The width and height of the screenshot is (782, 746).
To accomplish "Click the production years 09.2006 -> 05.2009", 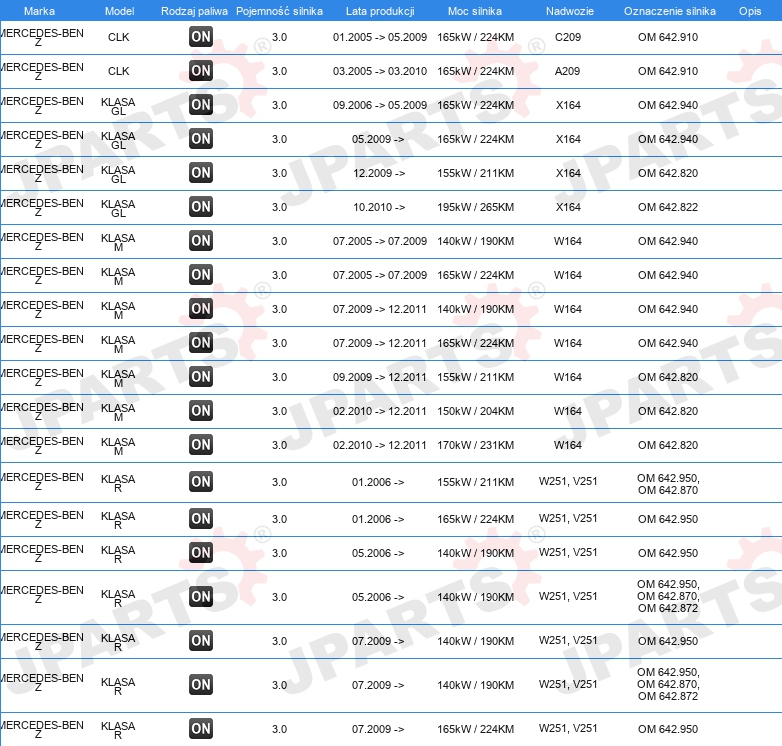I will 380,105.
